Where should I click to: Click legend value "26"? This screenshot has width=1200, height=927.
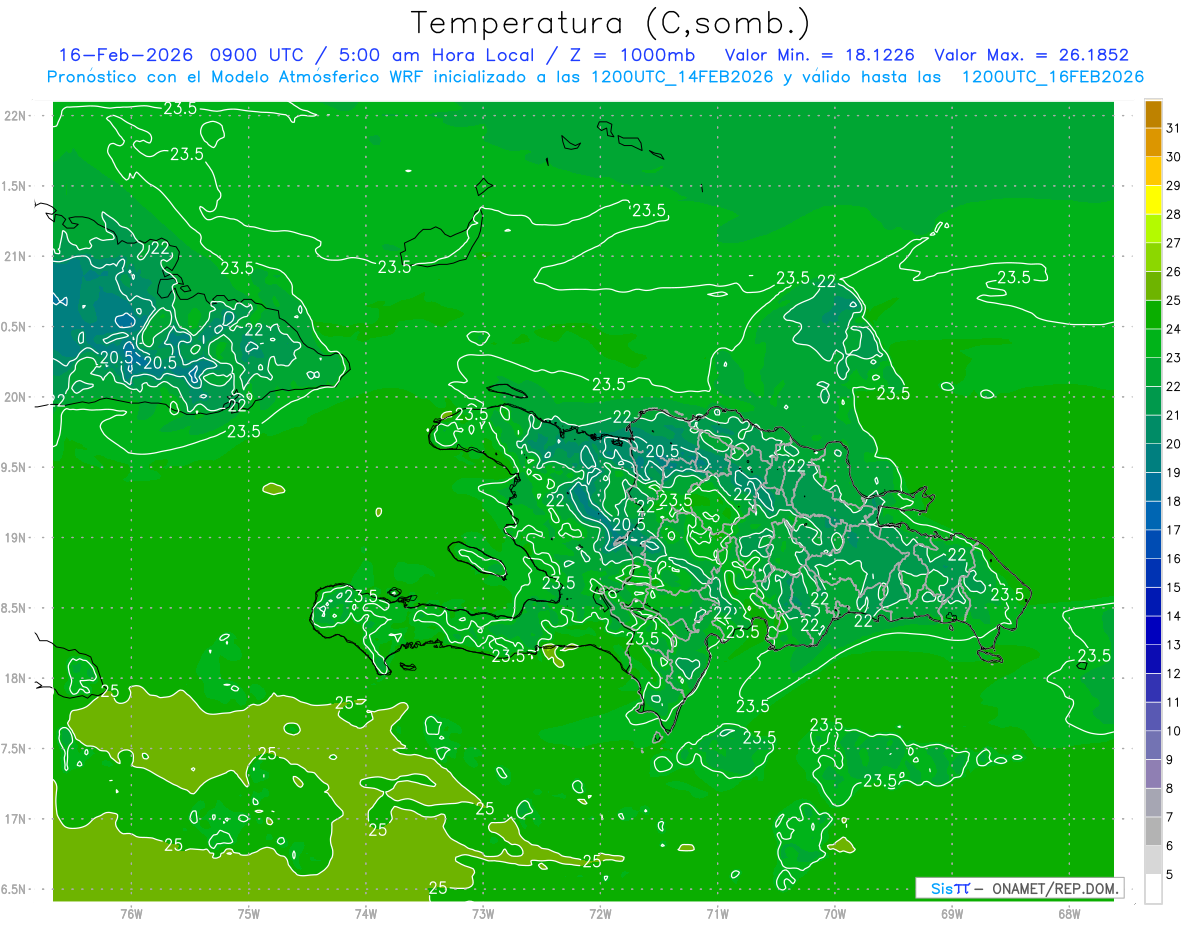(1174, 272)
